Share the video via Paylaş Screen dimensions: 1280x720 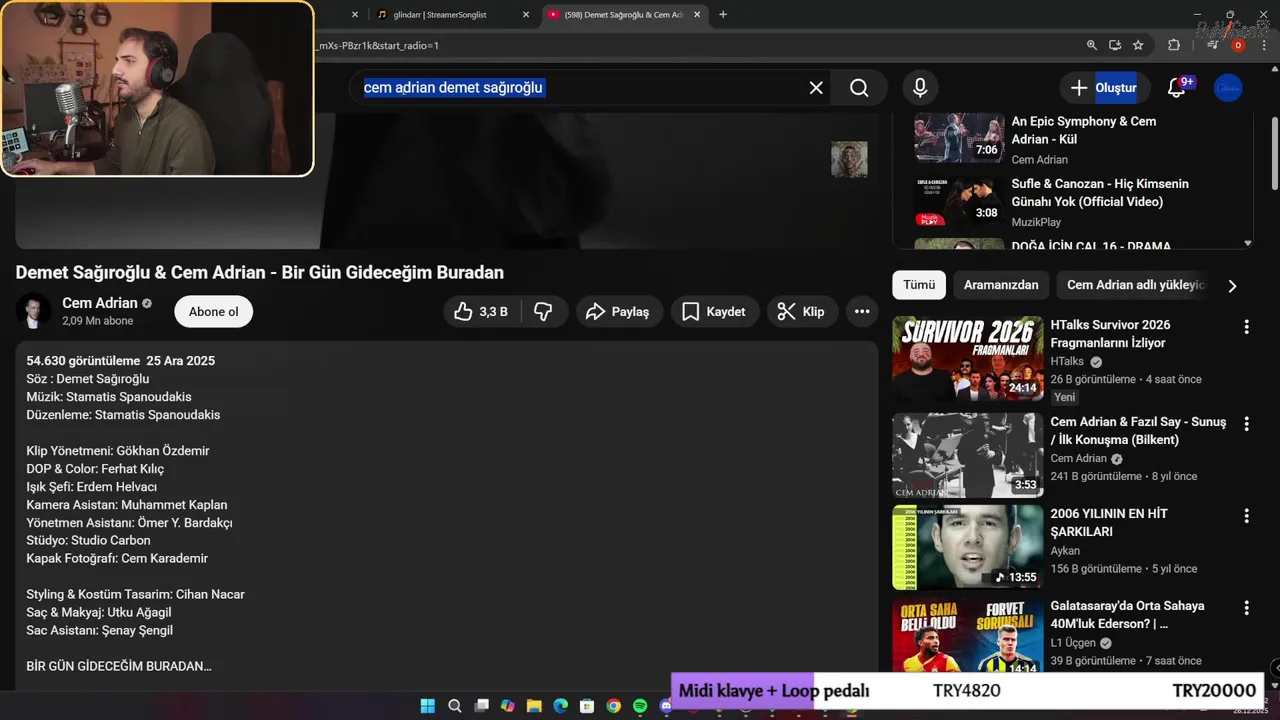coord(619,312)
